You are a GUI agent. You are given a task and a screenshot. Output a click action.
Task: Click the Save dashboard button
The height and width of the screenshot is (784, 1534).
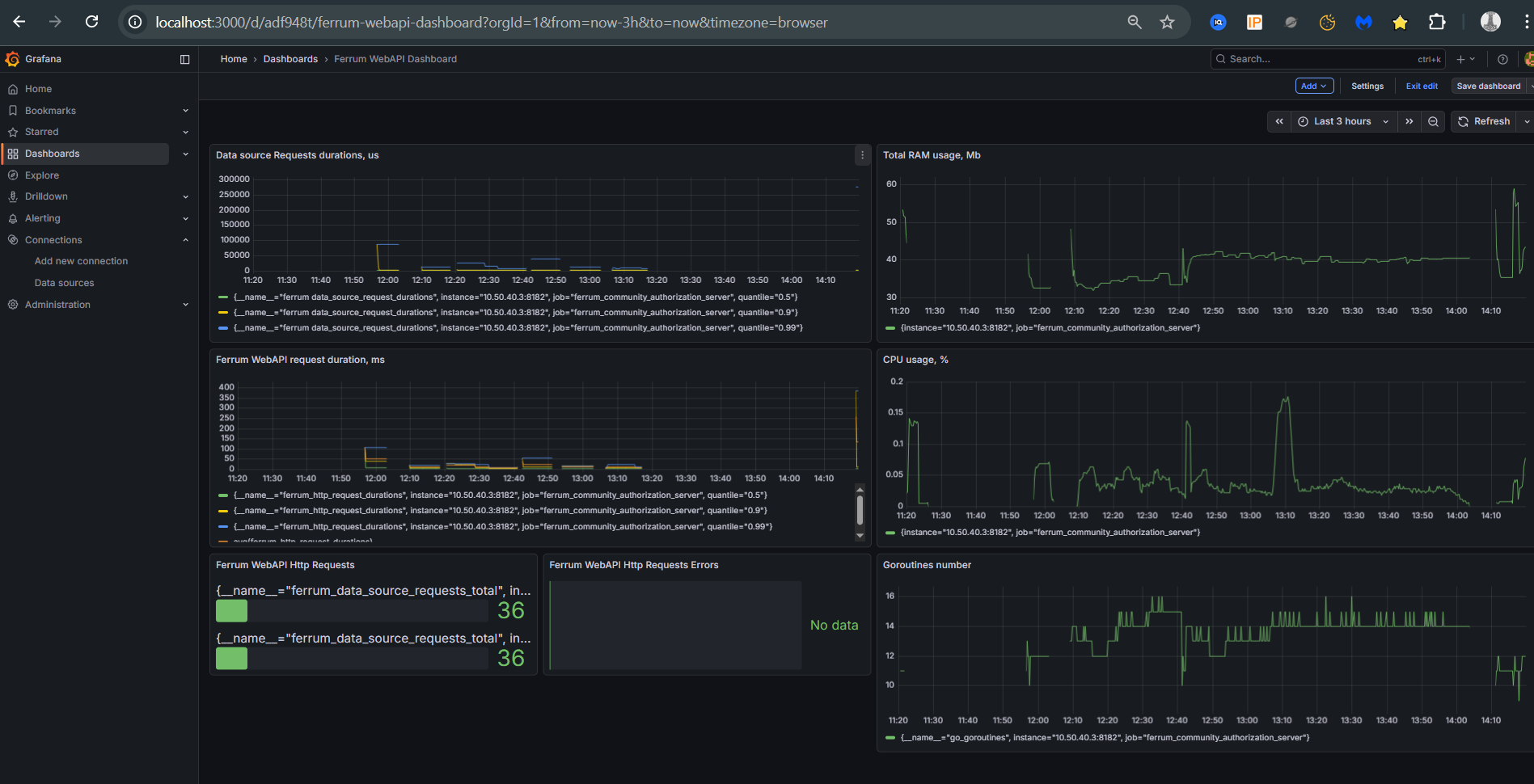[x=1488, y=86]
